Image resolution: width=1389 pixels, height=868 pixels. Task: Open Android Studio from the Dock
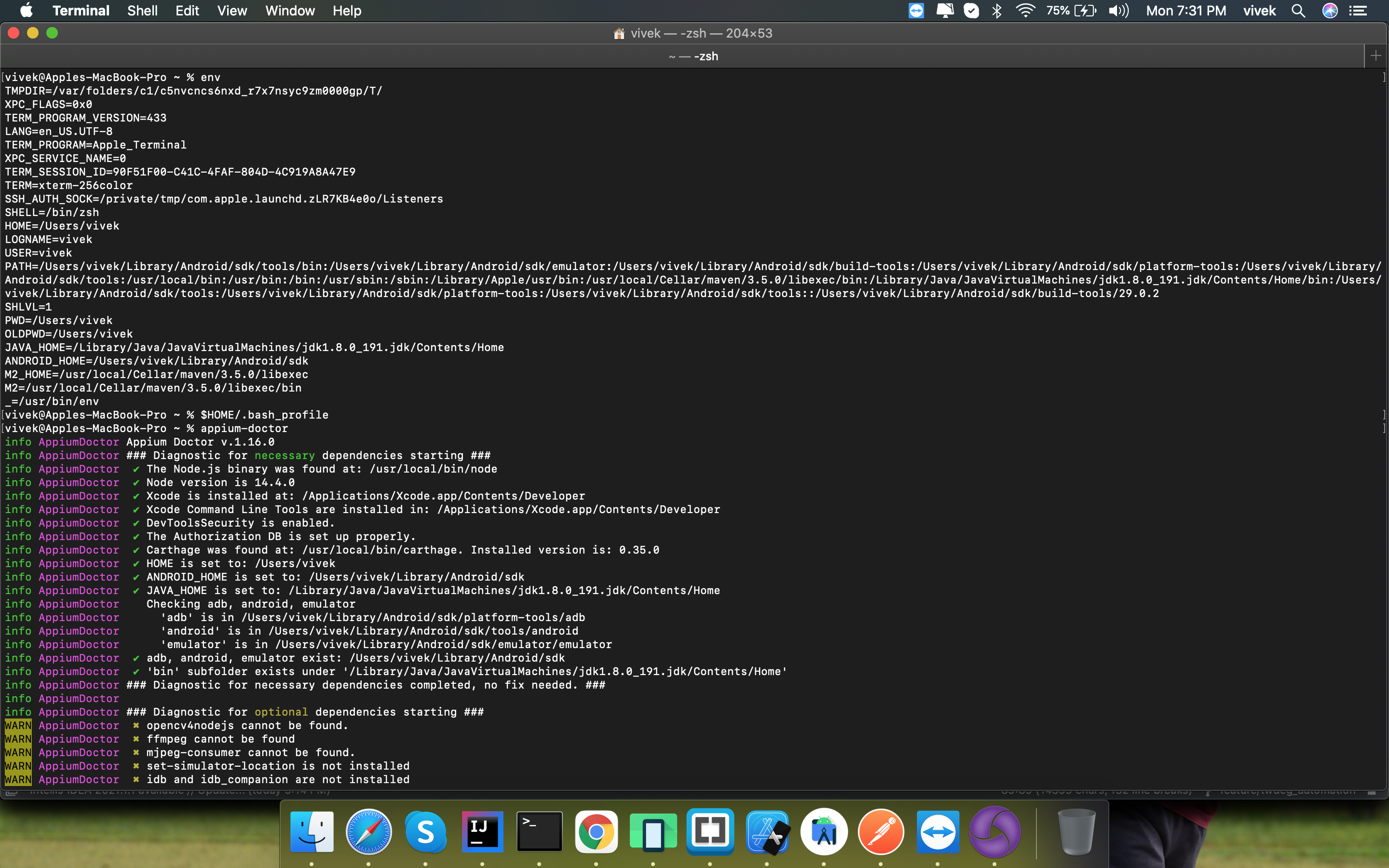(824, 831)
